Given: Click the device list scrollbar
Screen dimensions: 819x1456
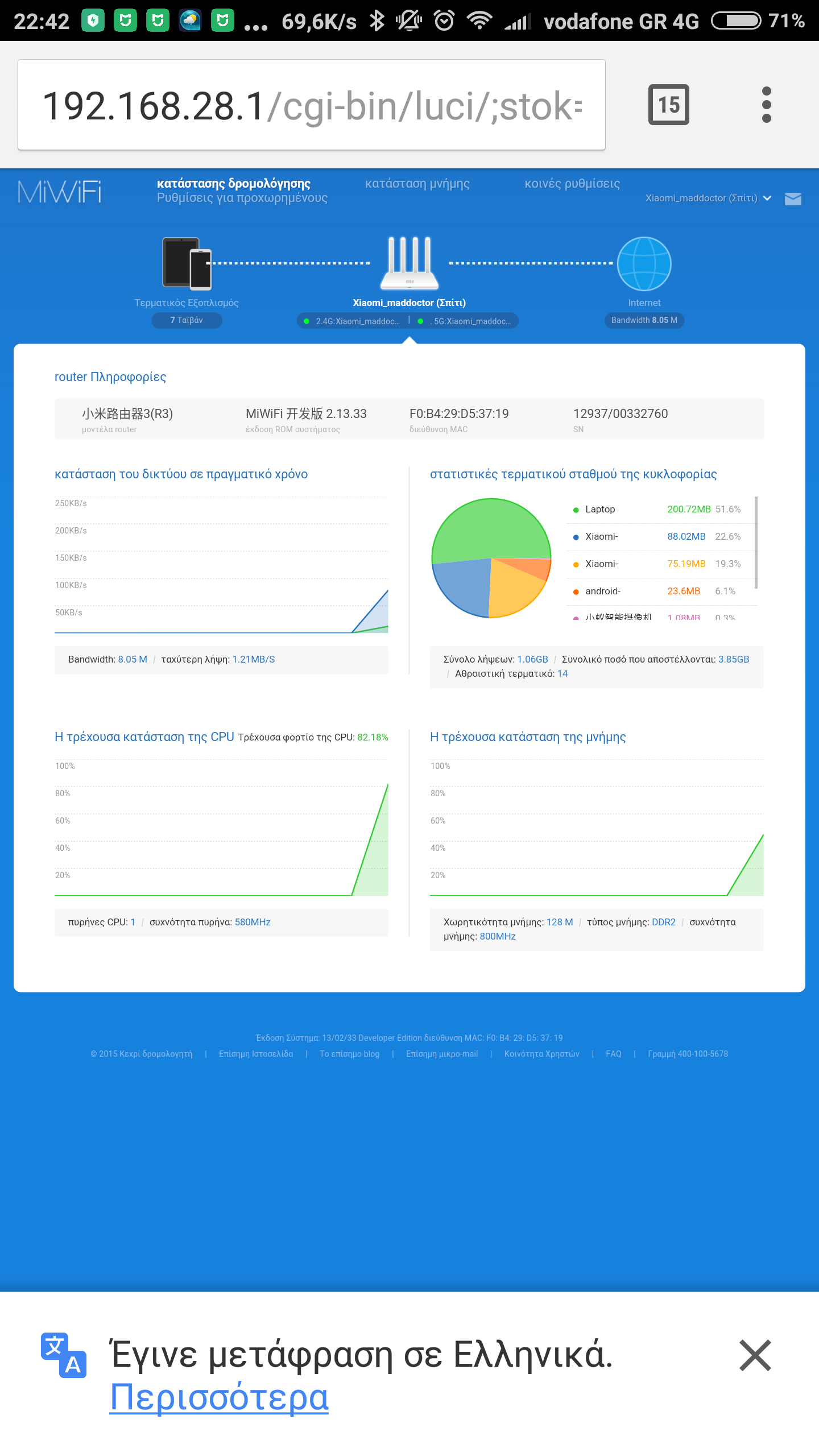Looking at the screenshot, I should 755,543.
